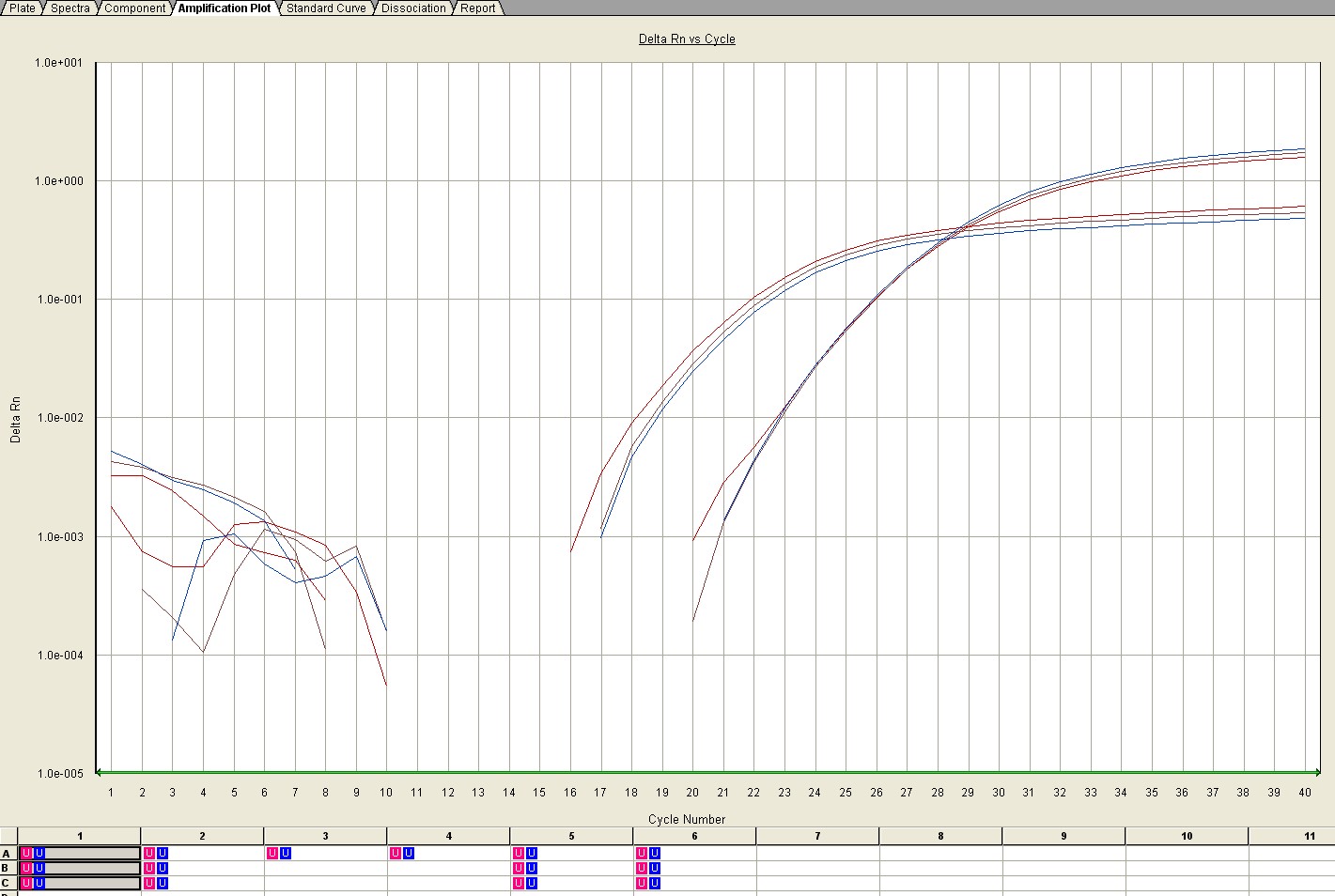Click pink U icon in well A4
Image resolution: width=1335 pixels, height=896 pixels.
tap(396, 854)
